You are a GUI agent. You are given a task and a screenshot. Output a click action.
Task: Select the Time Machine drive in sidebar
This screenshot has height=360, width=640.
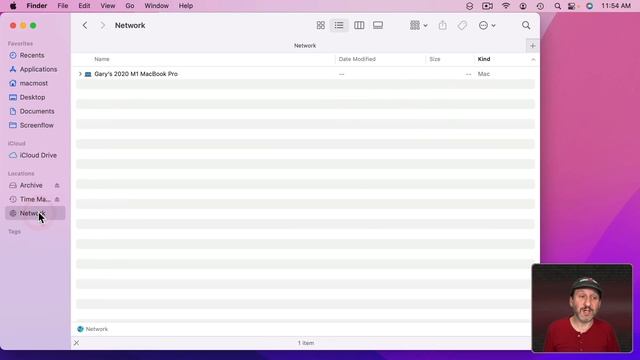coord(31,199)
